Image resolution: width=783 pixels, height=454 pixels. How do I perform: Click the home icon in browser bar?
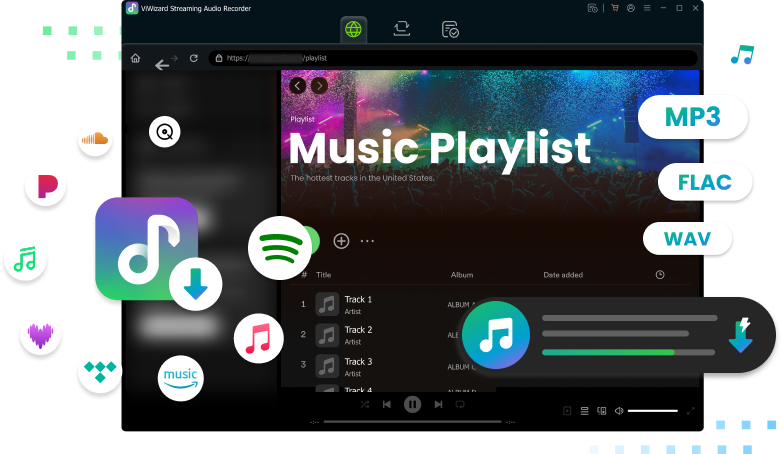(x=136, y=58)
